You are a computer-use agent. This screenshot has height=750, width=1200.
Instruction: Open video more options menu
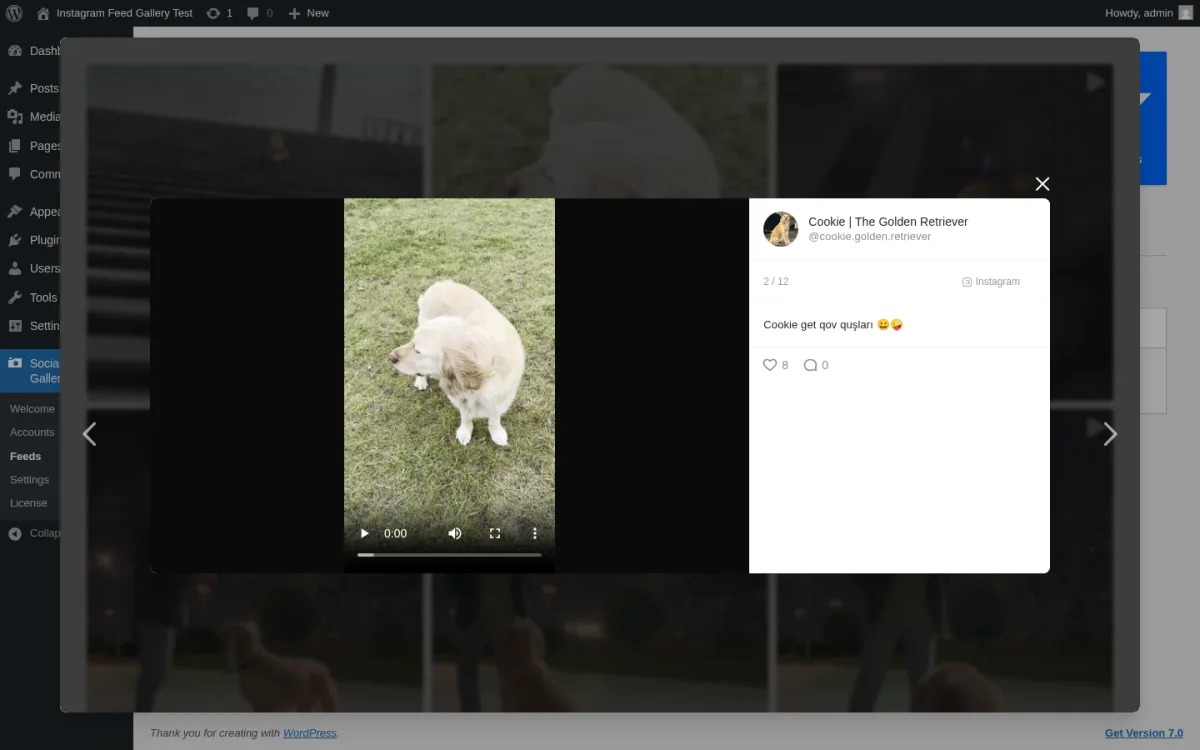535,534
